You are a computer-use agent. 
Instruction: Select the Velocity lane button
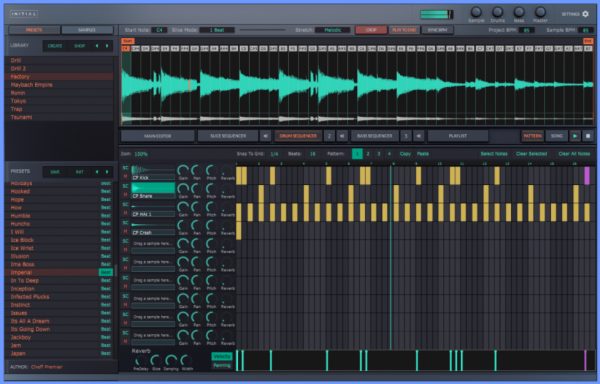tap(222, 356)
